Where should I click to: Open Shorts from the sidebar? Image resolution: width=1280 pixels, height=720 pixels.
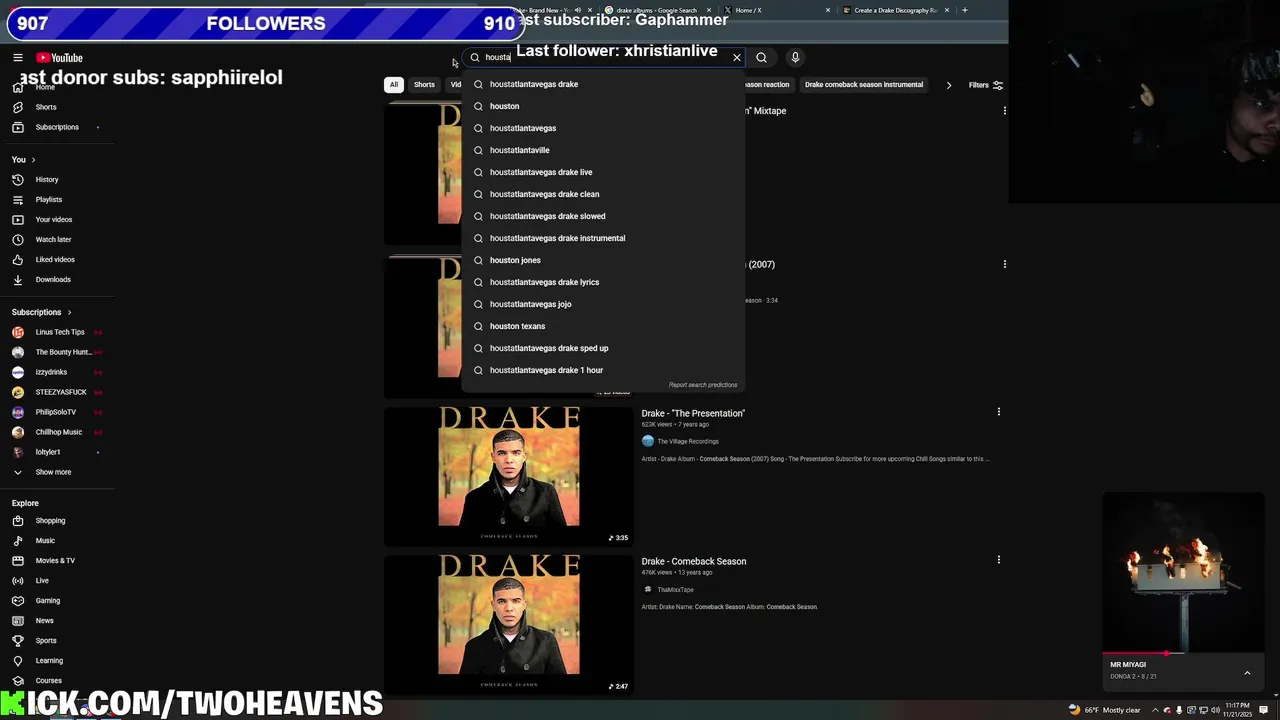point(46,107)
